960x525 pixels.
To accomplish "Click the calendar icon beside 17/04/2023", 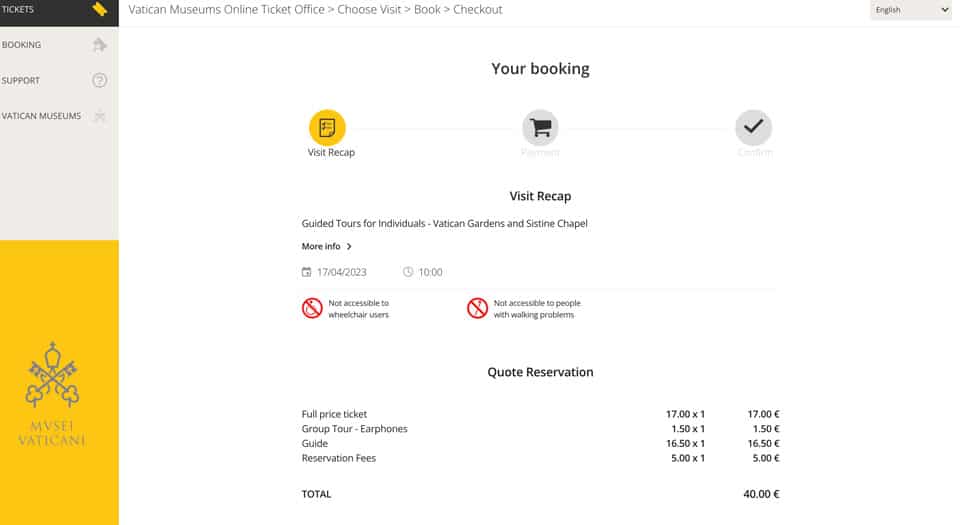I will [306, 272].
